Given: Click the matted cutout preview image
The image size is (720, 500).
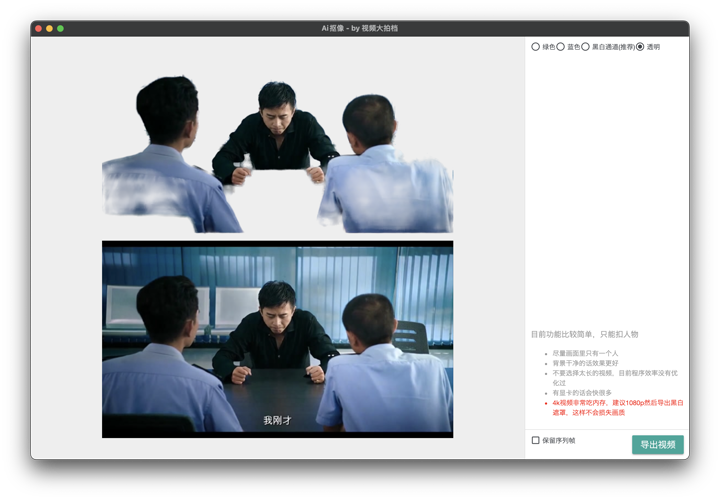Looking at the screenshot, I should tap(277, 154).
